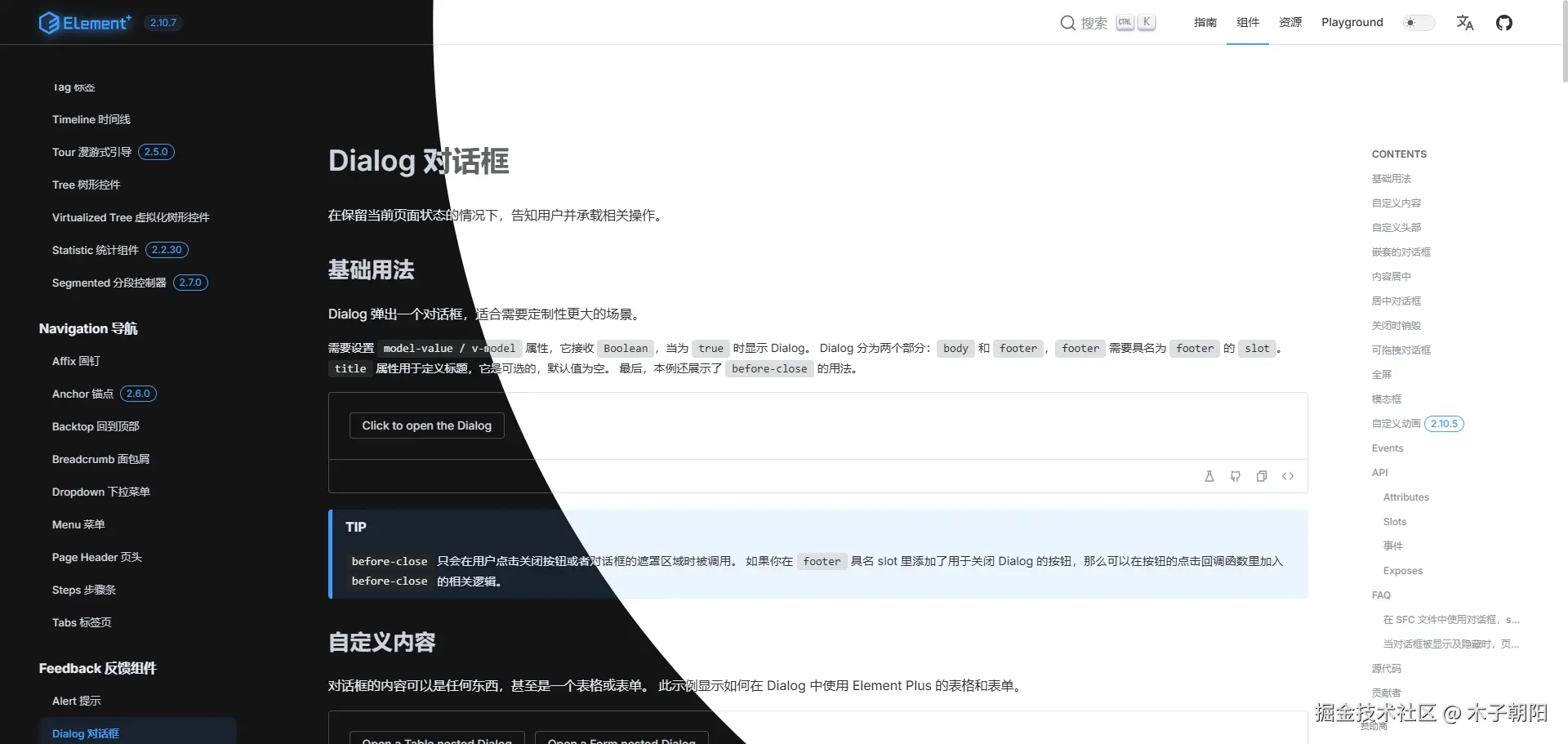The height and width of the screenshot is (744, 1568).
Task: Copy the demo code icon
Action: tap(1262, 476)
